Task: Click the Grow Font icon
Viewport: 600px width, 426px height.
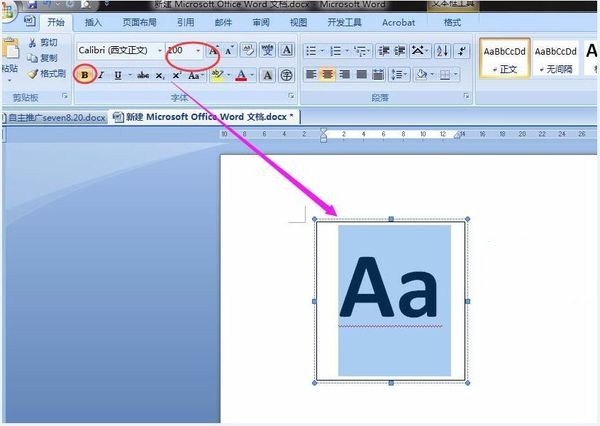Action: tap(213, 50)
